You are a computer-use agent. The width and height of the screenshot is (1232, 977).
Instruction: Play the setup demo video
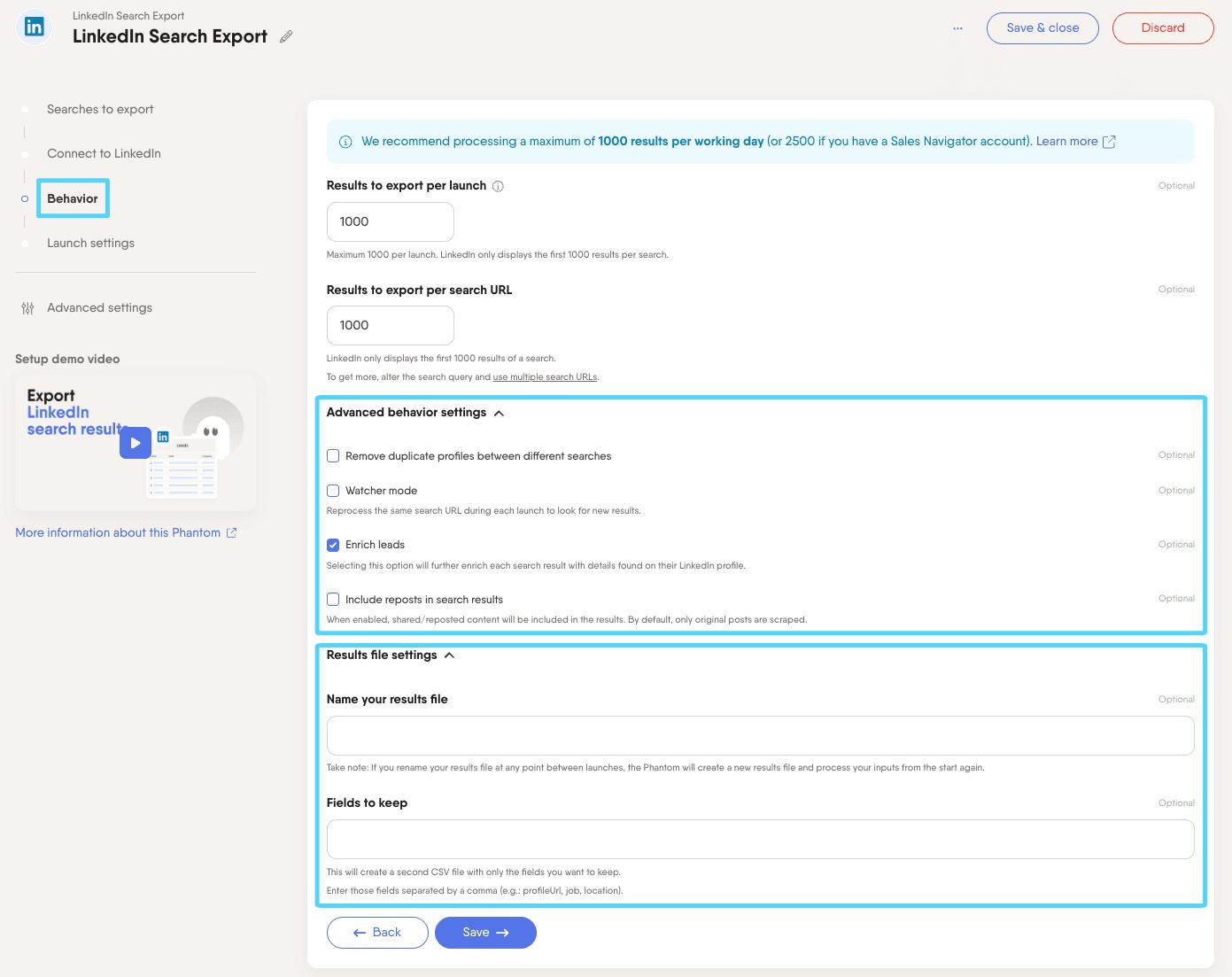136,443
